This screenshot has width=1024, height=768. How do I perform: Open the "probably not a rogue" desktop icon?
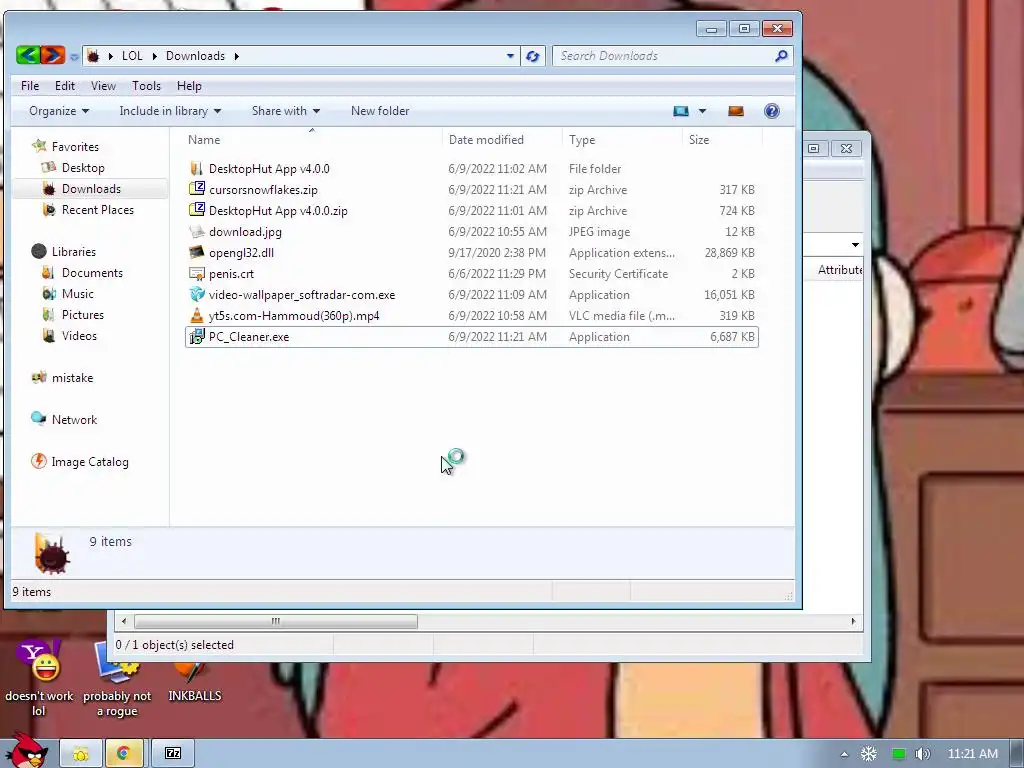pyautogui.click(x=117, y=678)
